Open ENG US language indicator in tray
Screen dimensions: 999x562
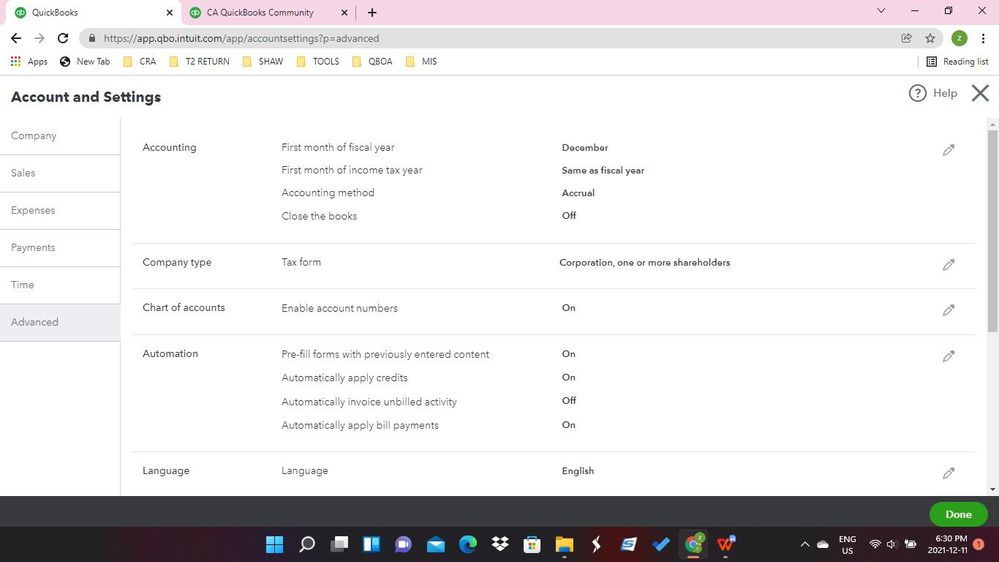click(847, 544)
